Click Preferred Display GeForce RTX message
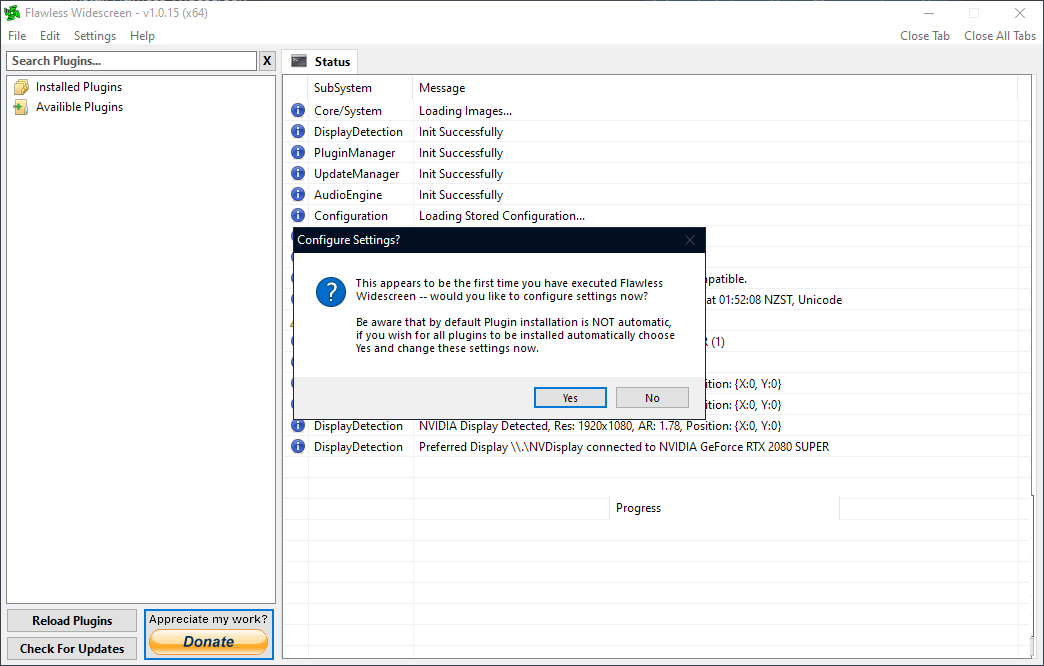This screenshot has width=1044, height=666. (x=624, y=447)
